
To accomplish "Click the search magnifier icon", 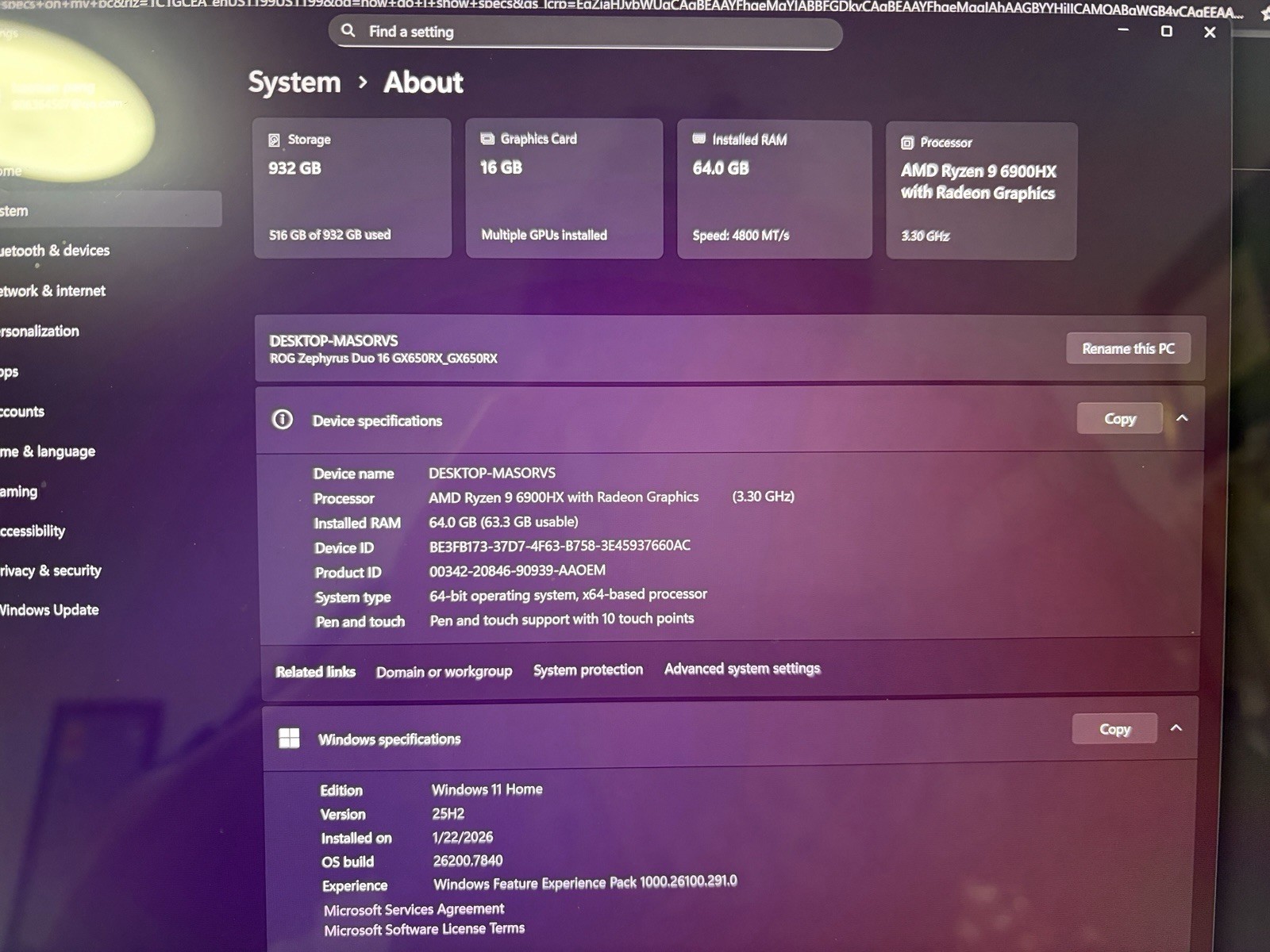I will 348,31.
